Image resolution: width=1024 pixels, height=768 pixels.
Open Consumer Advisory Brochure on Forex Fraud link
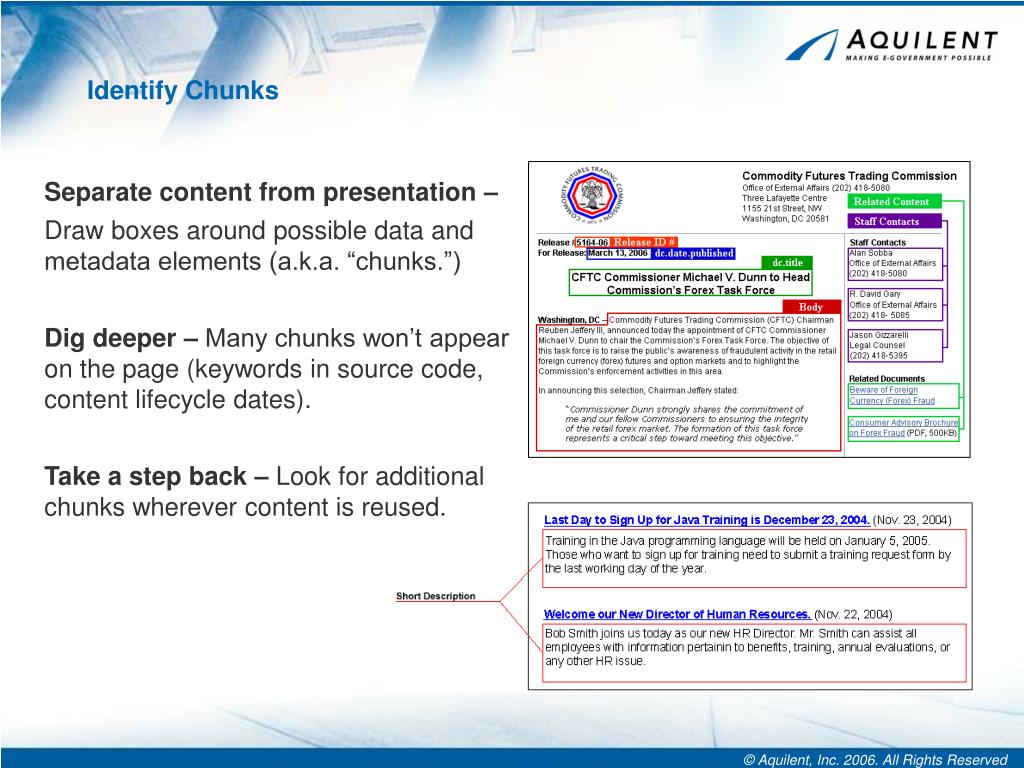click(903, 428)
